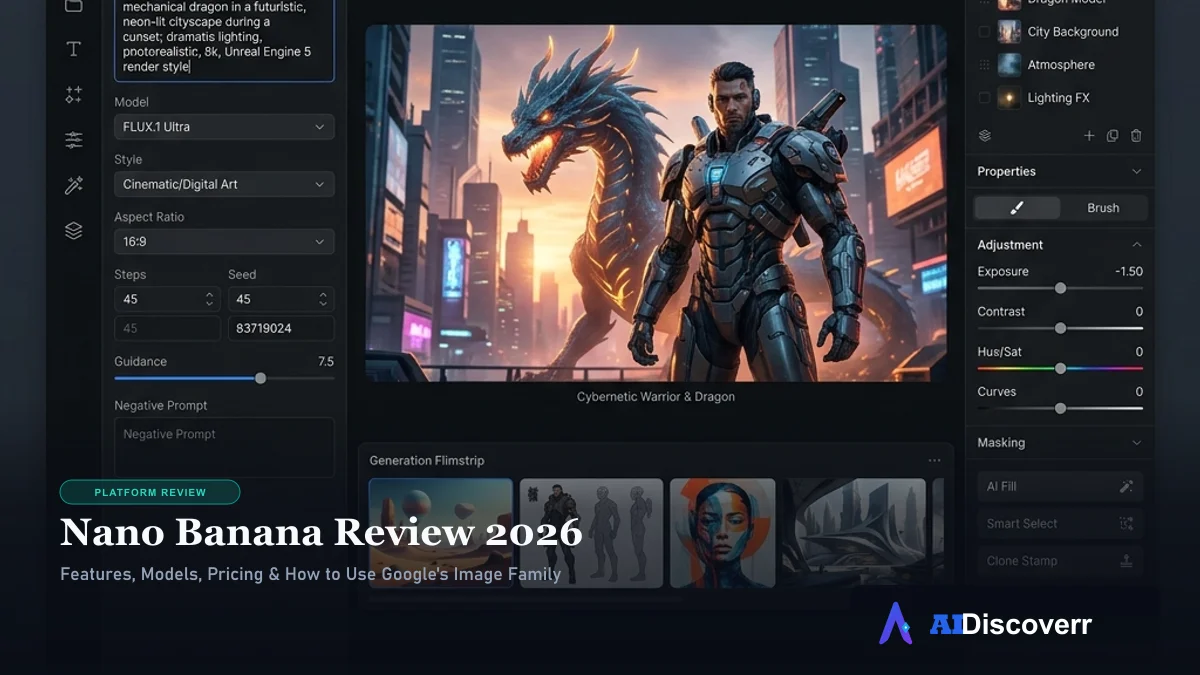Select the Lighting FX layer name
Viewport: 1200px width, 675px height.
[1058, 98]
